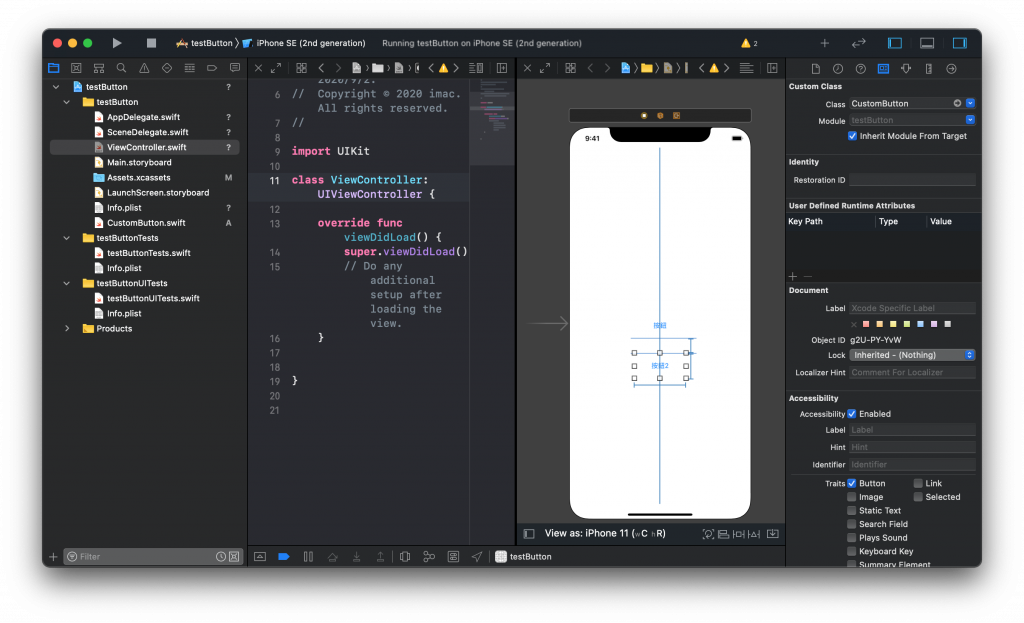Show the History inspector
The image size is (1024, 623).
click(x=838, y=69)
